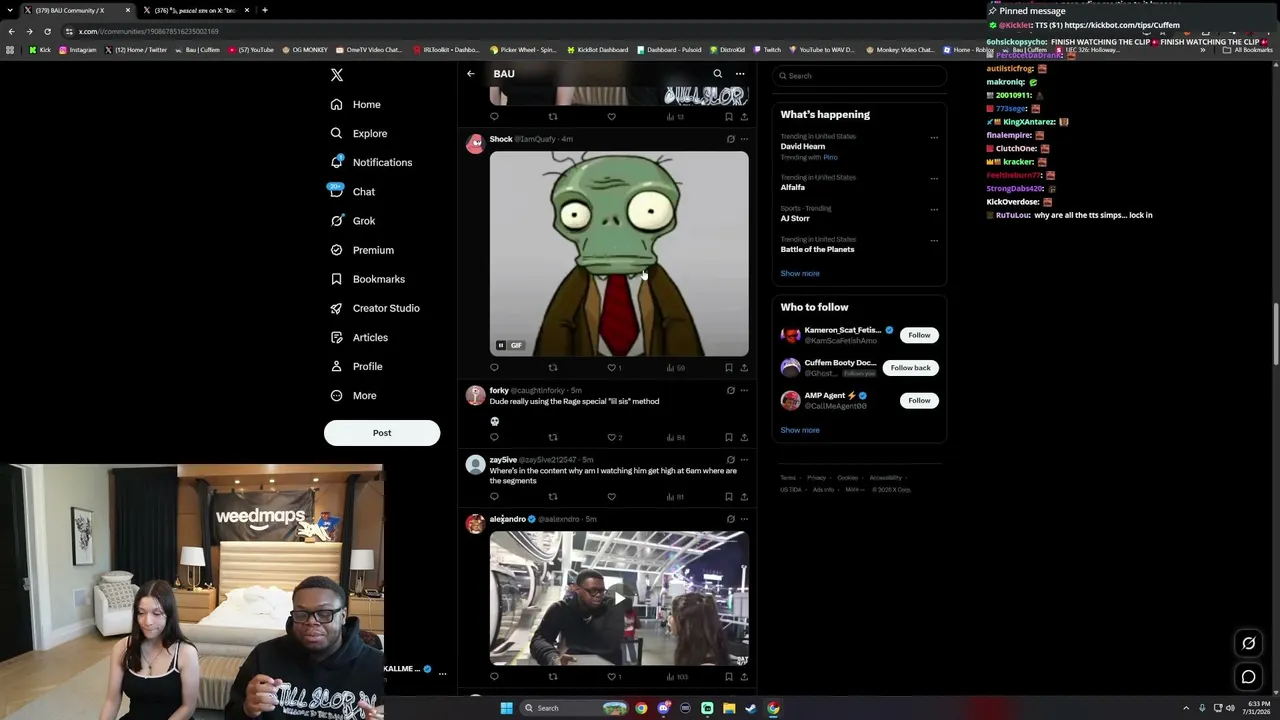Open Articles in the sidebar
The image size is (1280, 720).
tap(359, 337)
